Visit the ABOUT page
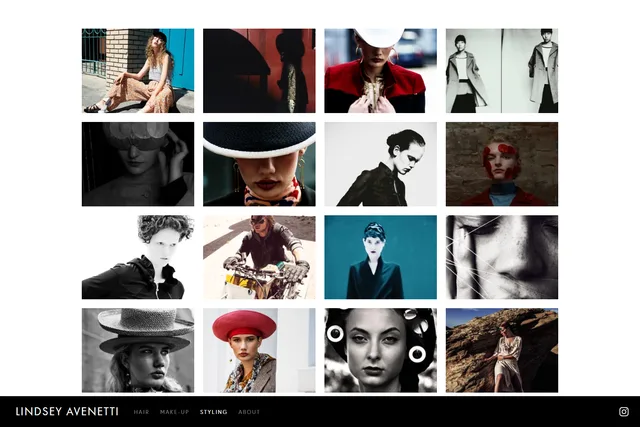This screenshot has height=427, width=640. pyautogui.click(x=249, y=412)
